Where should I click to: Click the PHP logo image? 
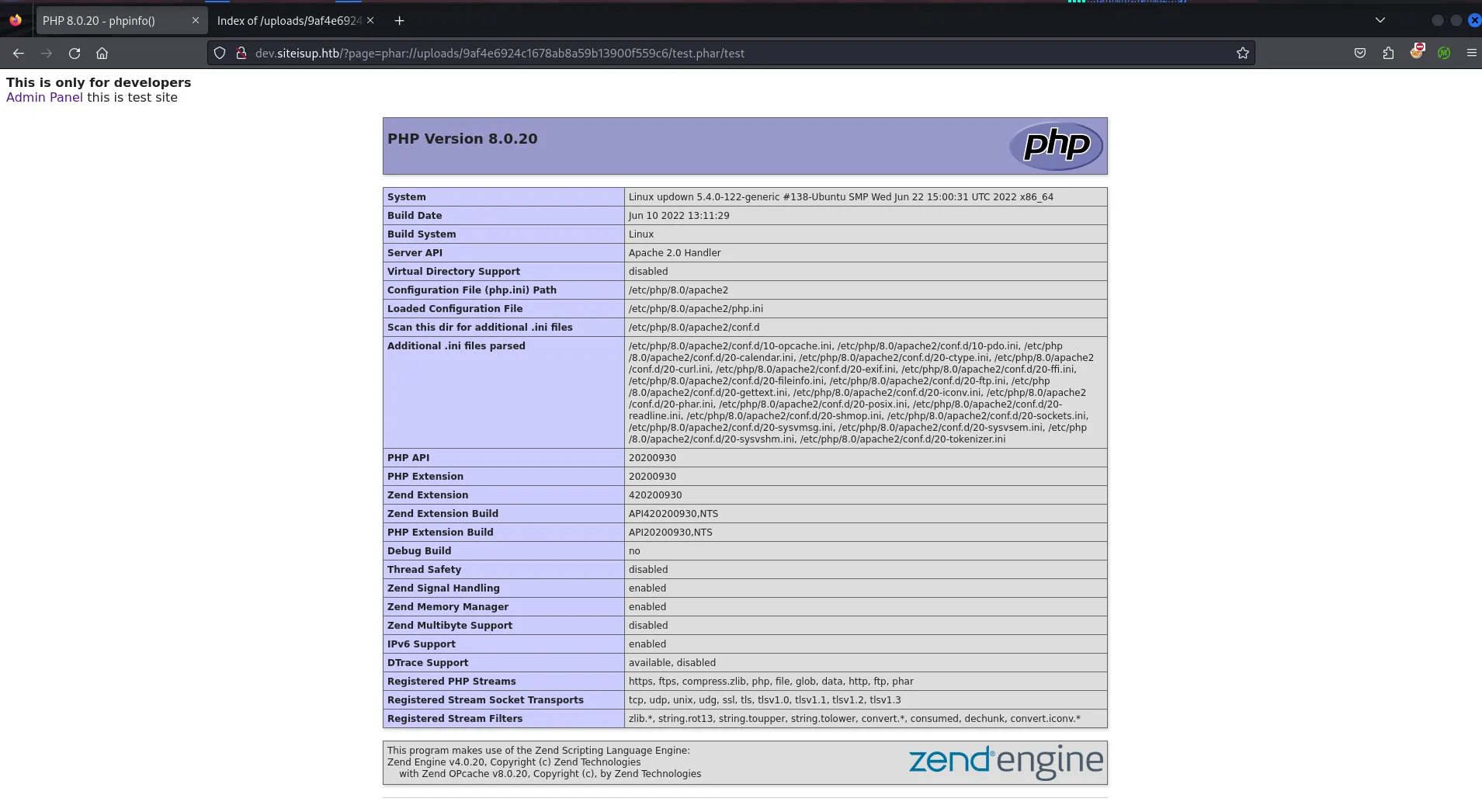(1056, 146)
